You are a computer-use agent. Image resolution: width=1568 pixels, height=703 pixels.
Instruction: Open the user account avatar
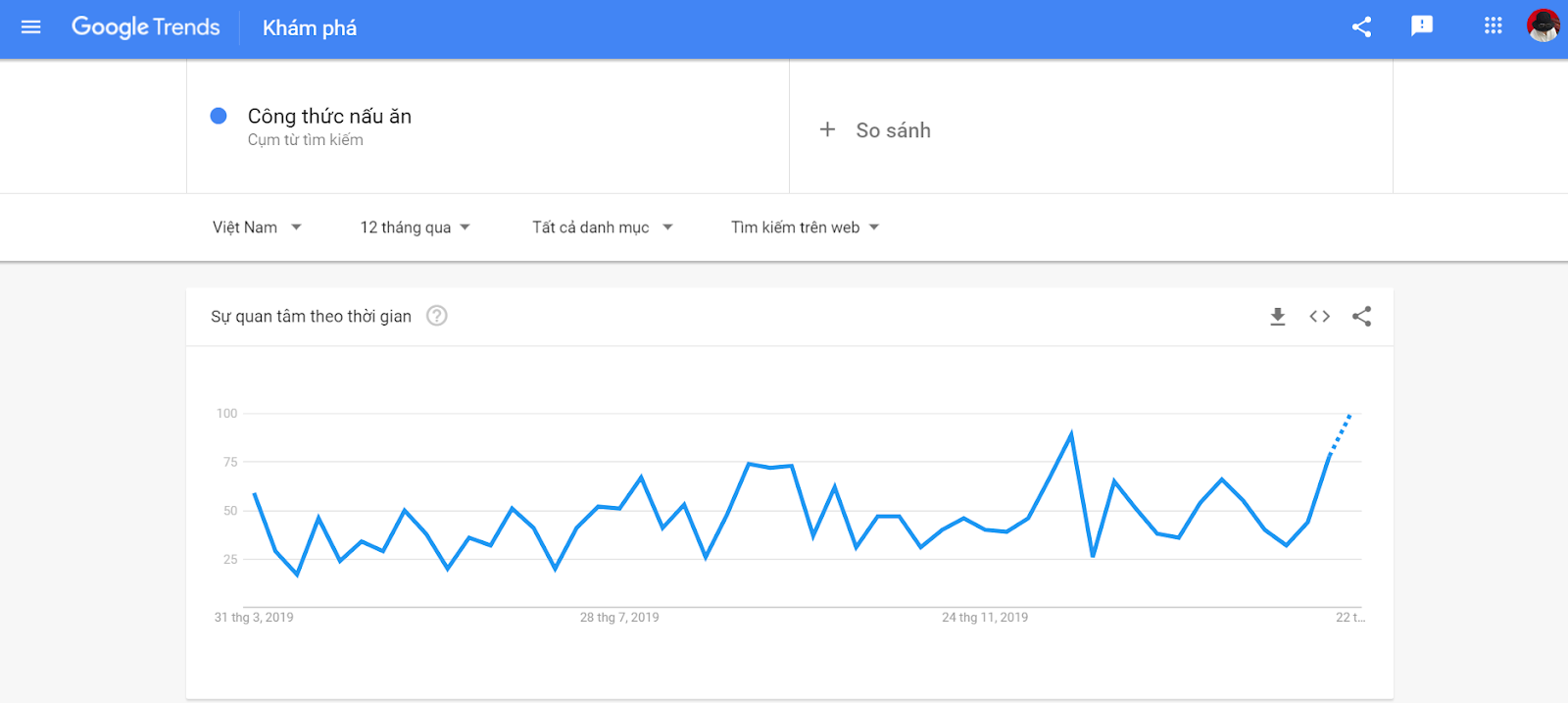[x=1543, y=26]
